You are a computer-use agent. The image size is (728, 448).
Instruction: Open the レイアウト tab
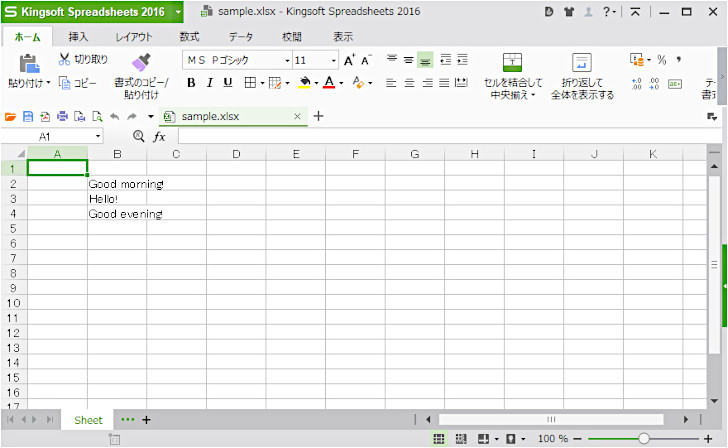tap(134, 37)
